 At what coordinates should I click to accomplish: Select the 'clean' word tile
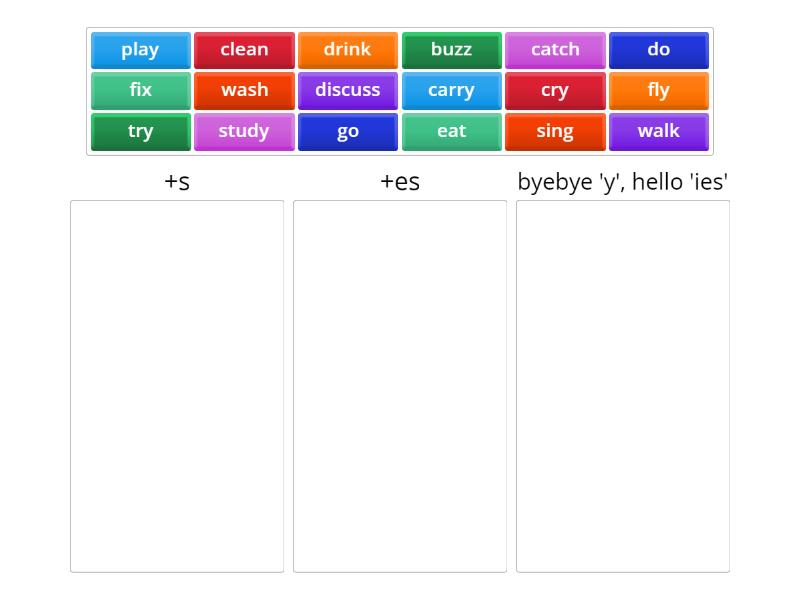244,50
